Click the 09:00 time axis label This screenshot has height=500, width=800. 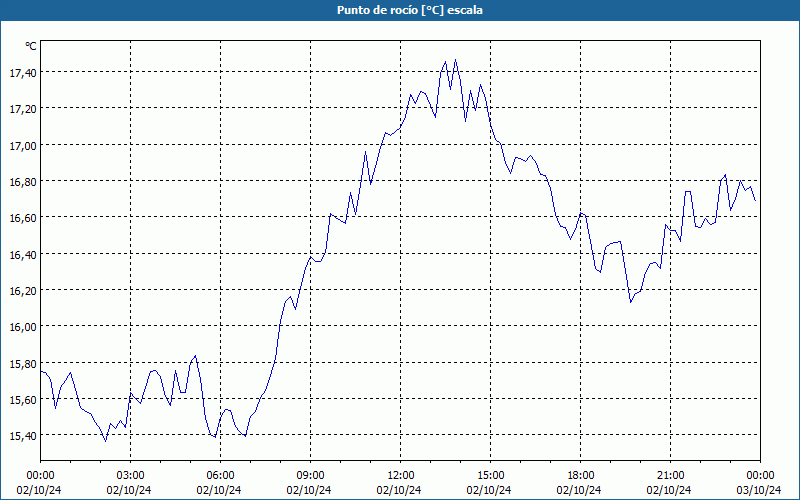tap(310, 476)
